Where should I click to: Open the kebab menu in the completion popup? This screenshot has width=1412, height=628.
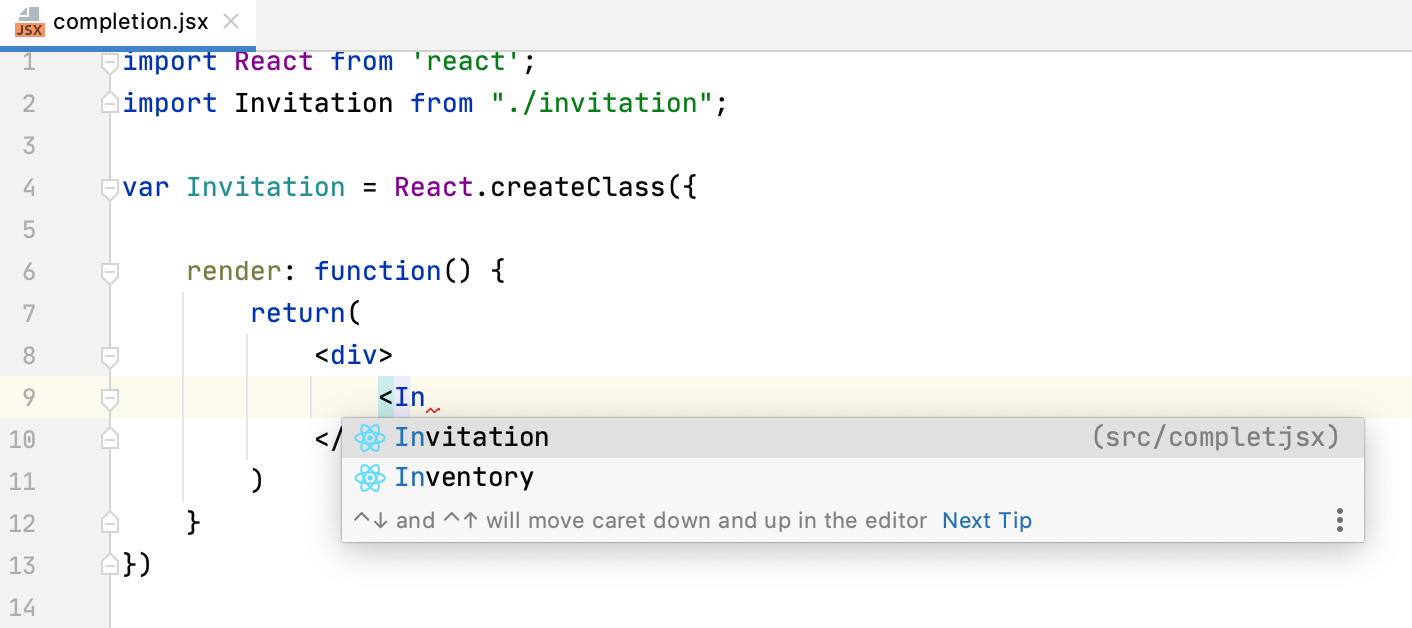tap(1339, 519)
